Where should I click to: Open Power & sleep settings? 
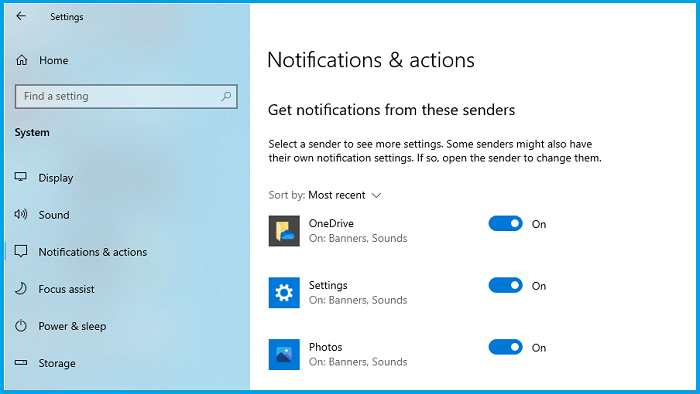point(72,326)
